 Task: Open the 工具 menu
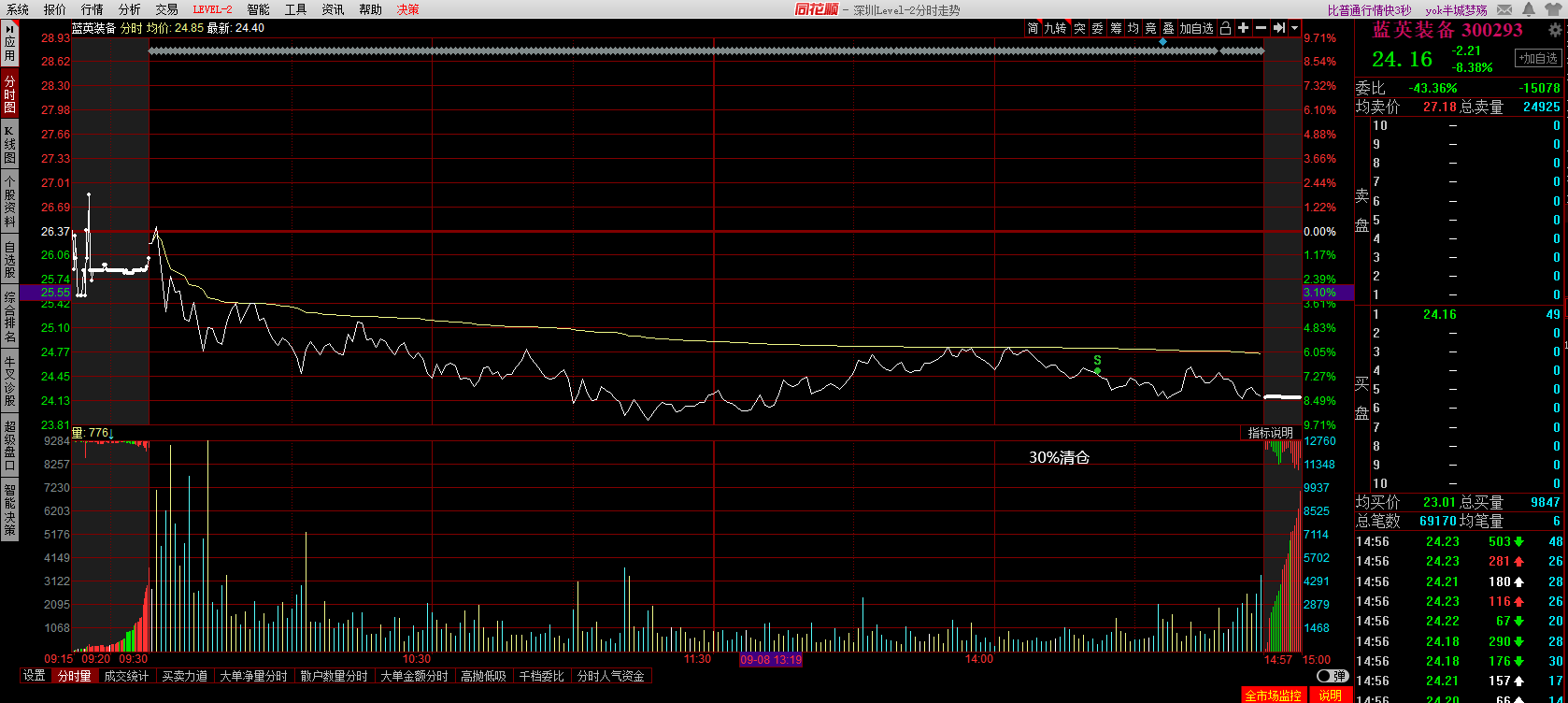pos(296,9)
